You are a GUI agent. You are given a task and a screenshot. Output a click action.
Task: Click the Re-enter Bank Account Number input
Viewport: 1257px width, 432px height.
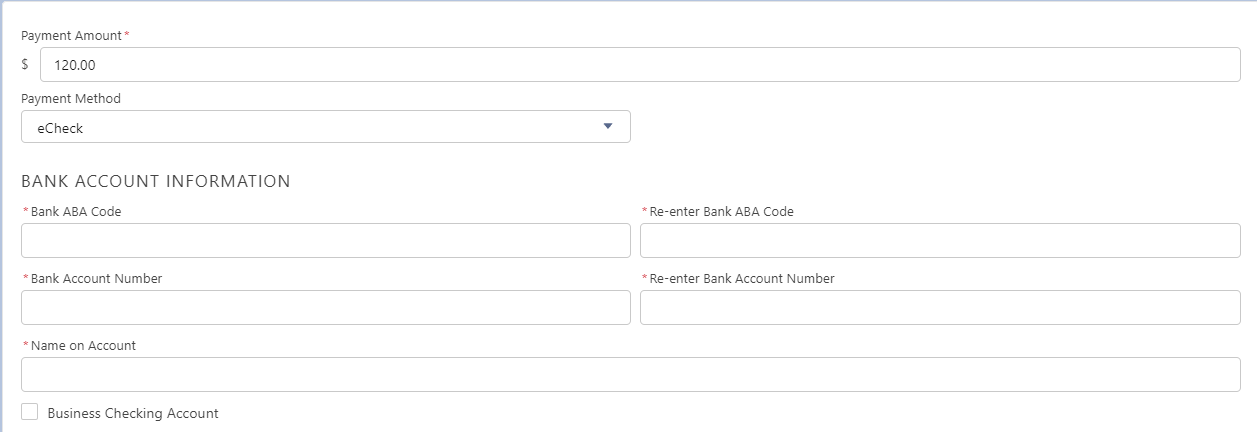click(x=940, y=307)
